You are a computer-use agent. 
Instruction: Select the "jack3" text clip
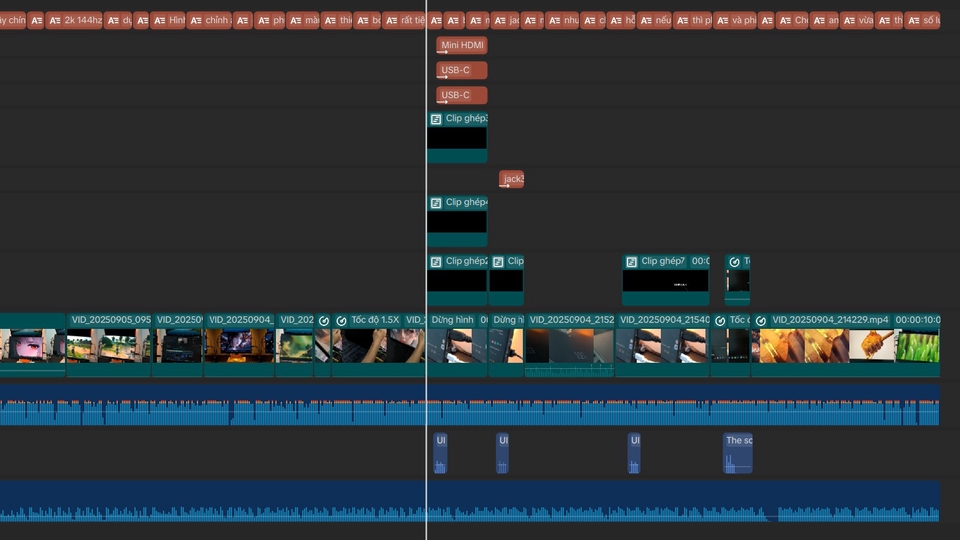click(x=512, y=179)
